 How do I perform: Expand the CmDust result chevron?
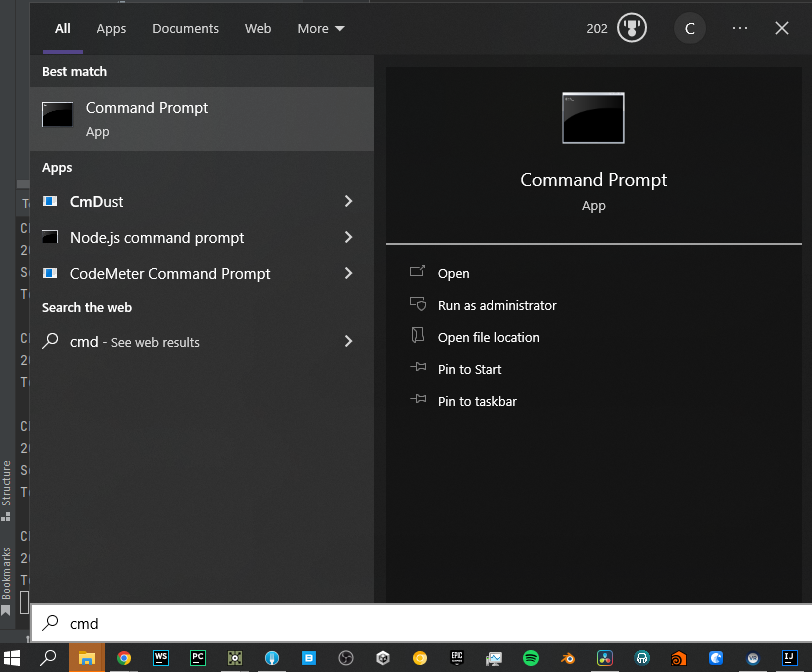(348, 201)
